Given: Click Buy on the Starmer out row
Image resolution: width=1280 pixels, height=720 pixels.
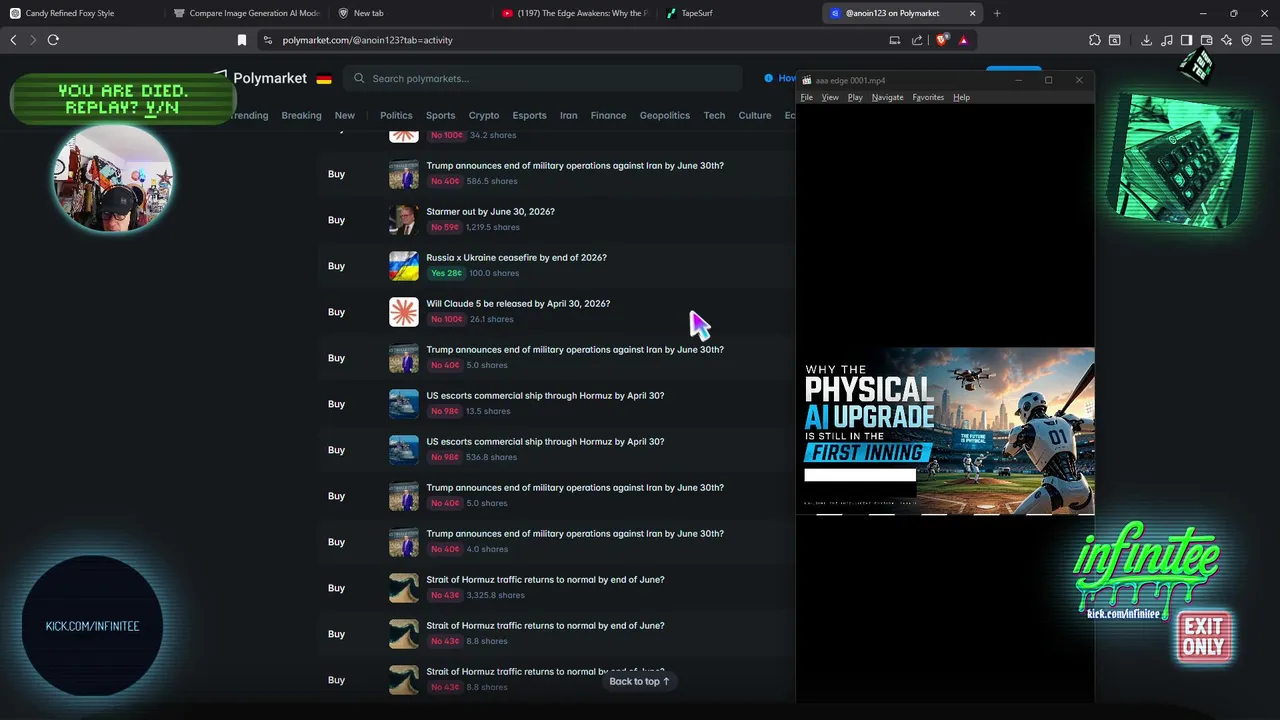Looking at the screenshot, I should tap(336, 220).
